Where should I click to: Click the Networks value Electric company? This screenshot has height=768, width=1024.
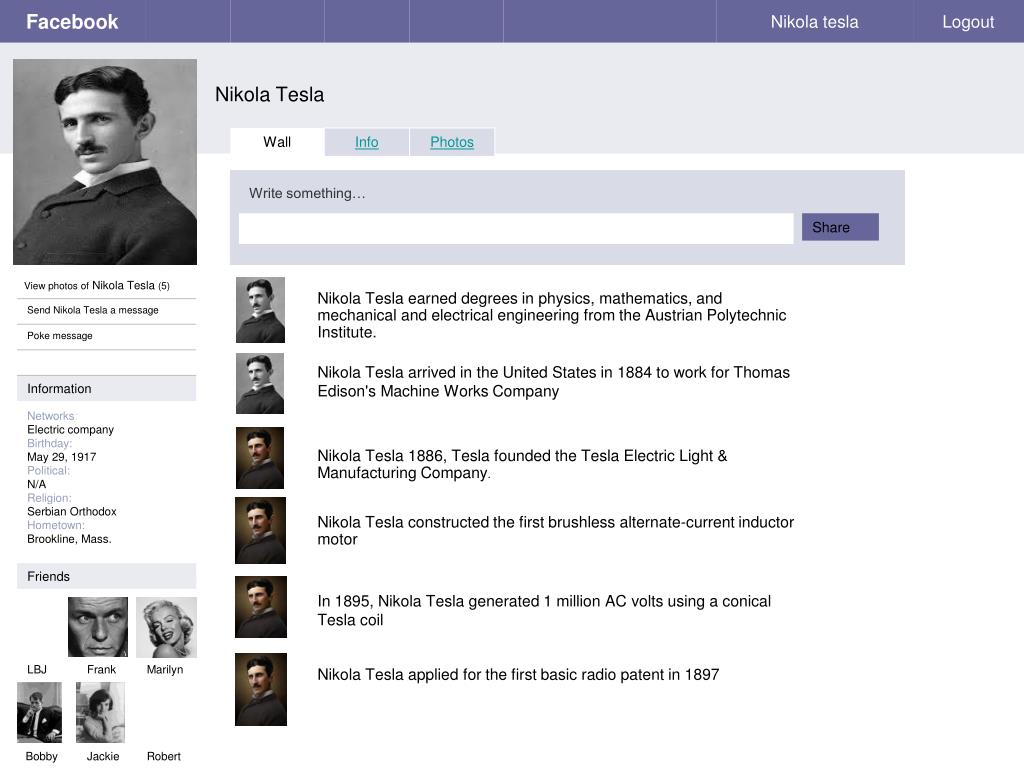point(71,430)
